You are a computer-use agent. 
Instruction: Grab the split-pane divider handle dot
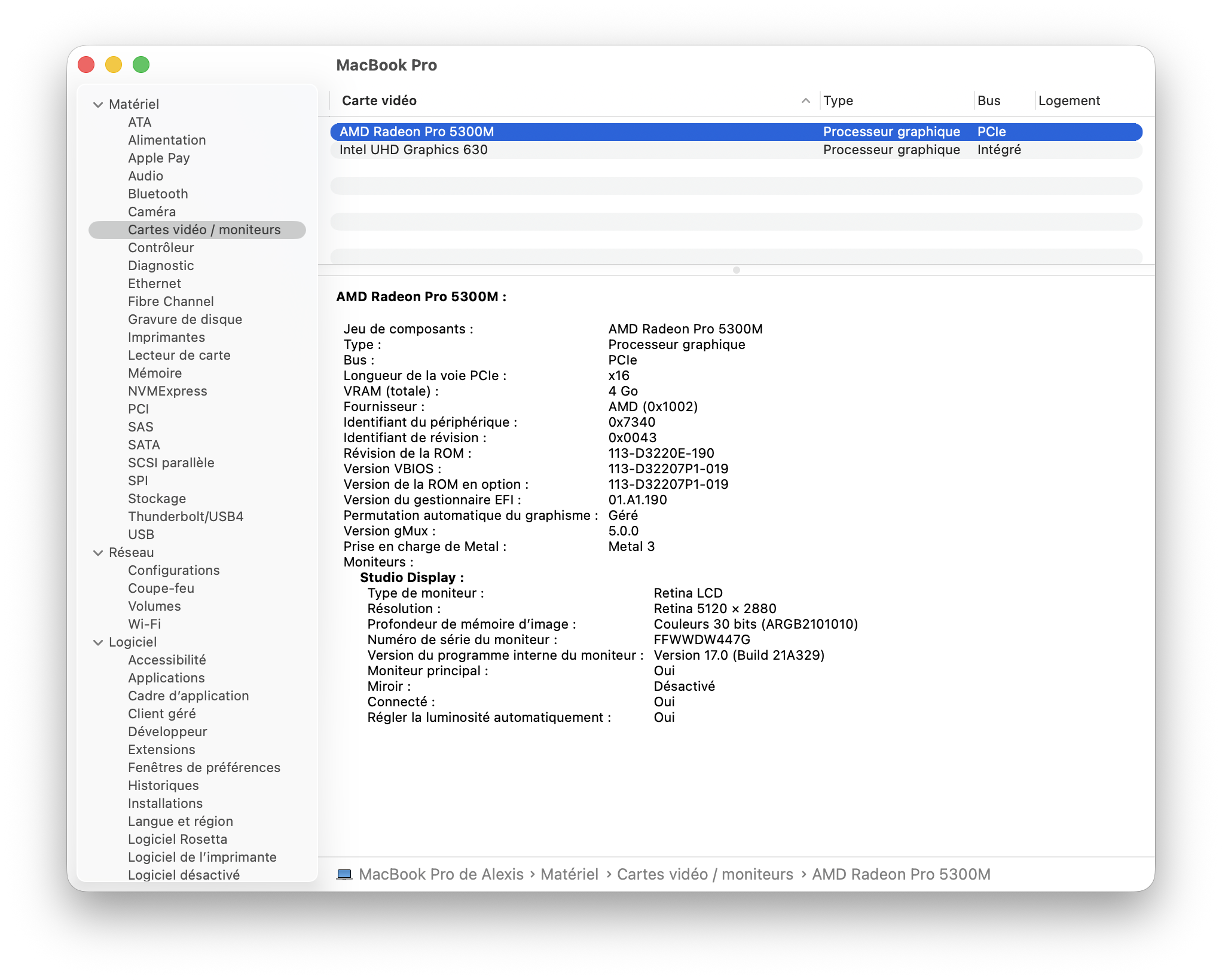tap(737, 270)
